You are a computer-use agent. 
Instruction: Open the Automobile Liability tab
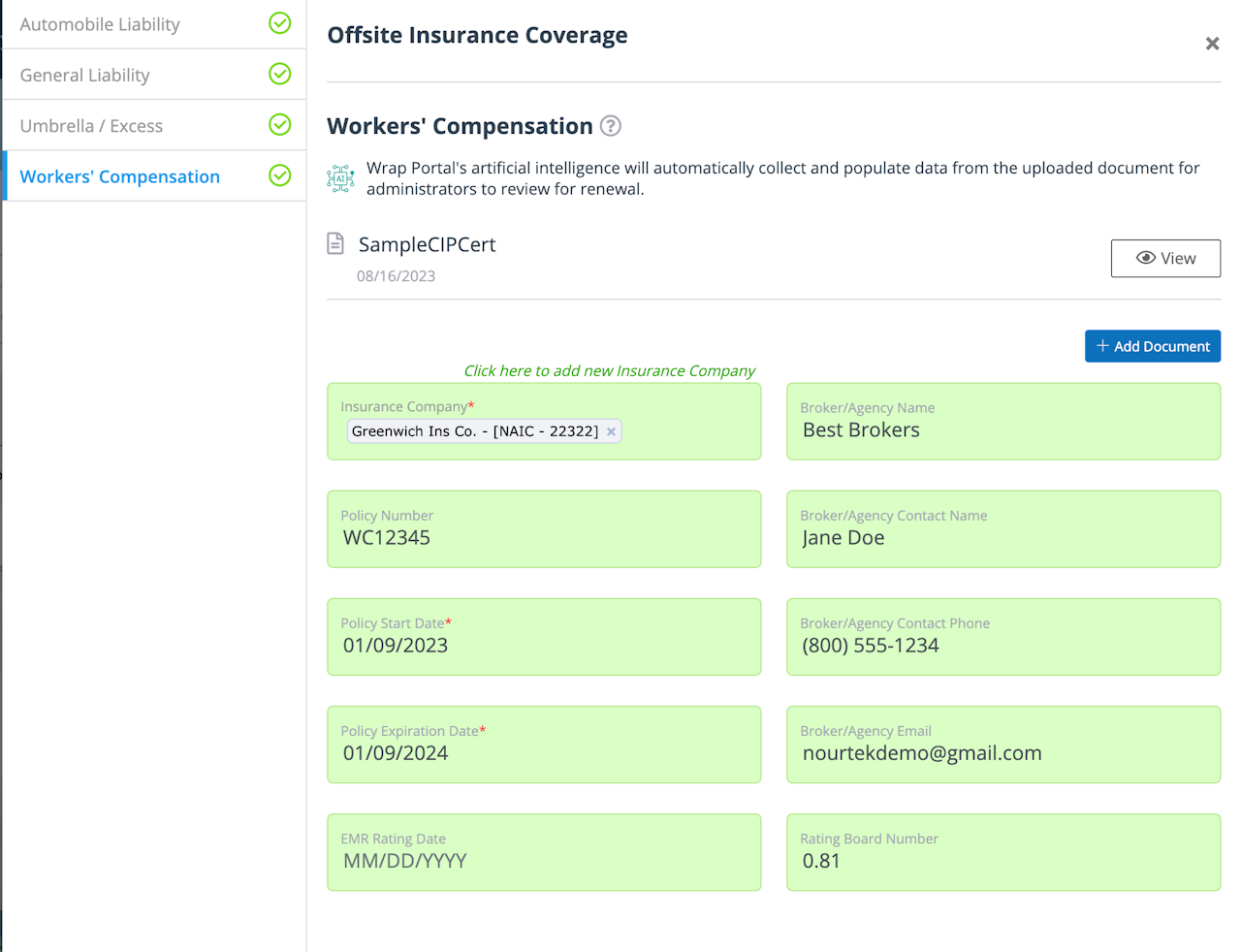pyautogui.click(x=100, y=24)
